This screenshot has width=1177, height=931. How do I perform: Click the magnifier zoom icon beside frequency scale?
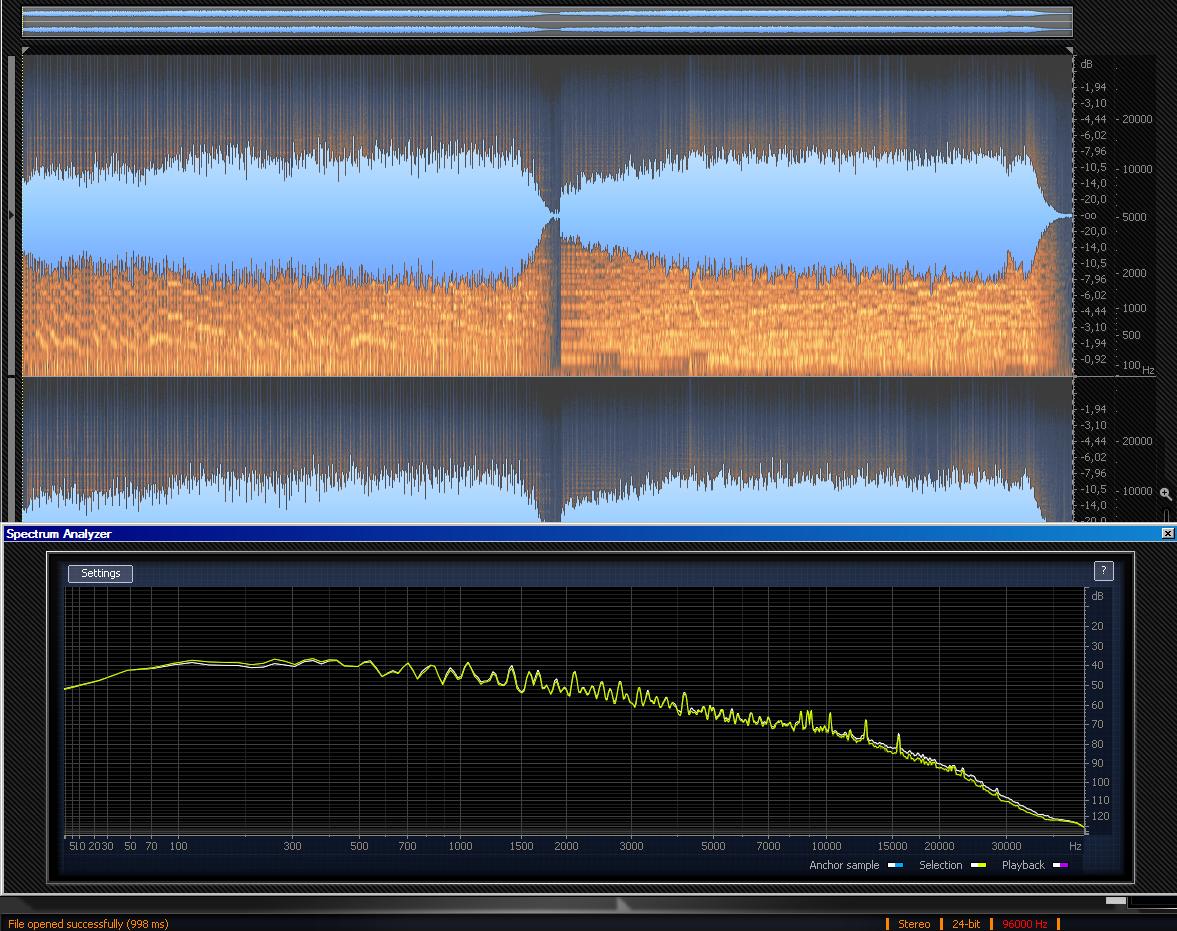click(1165, 493)
